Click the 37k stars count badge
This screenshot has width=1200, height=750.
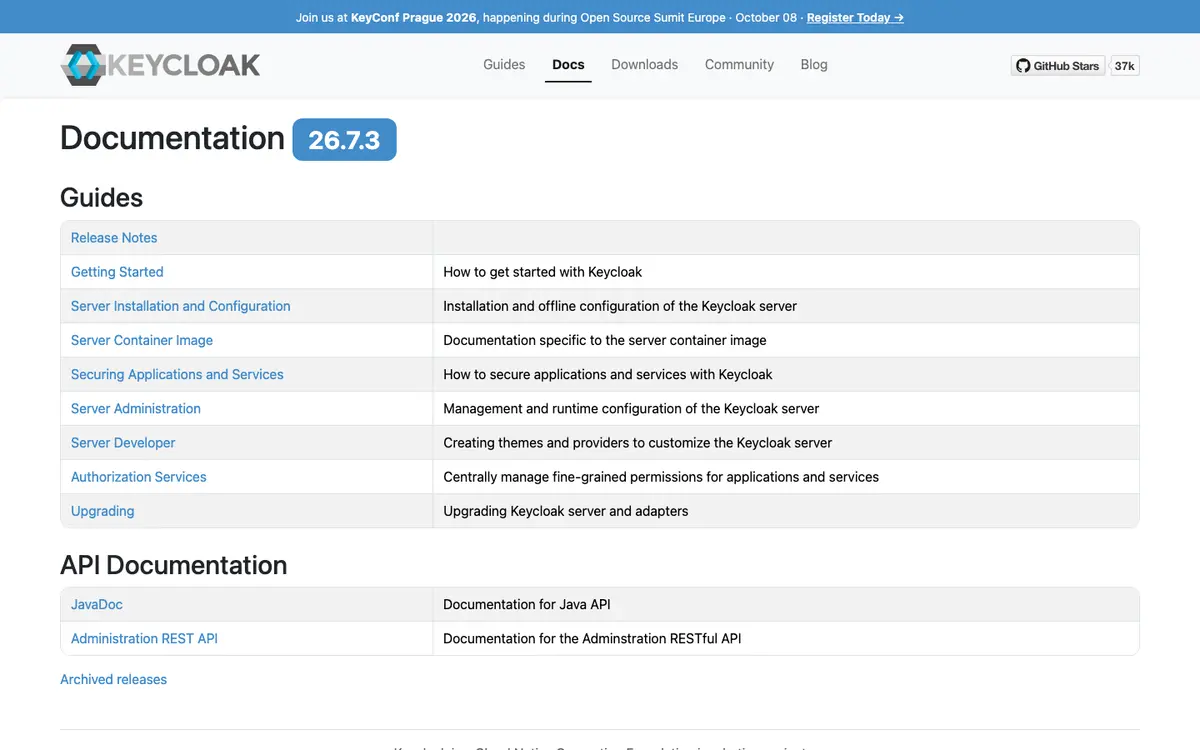pyautogui.click(x=1125, y=66)
